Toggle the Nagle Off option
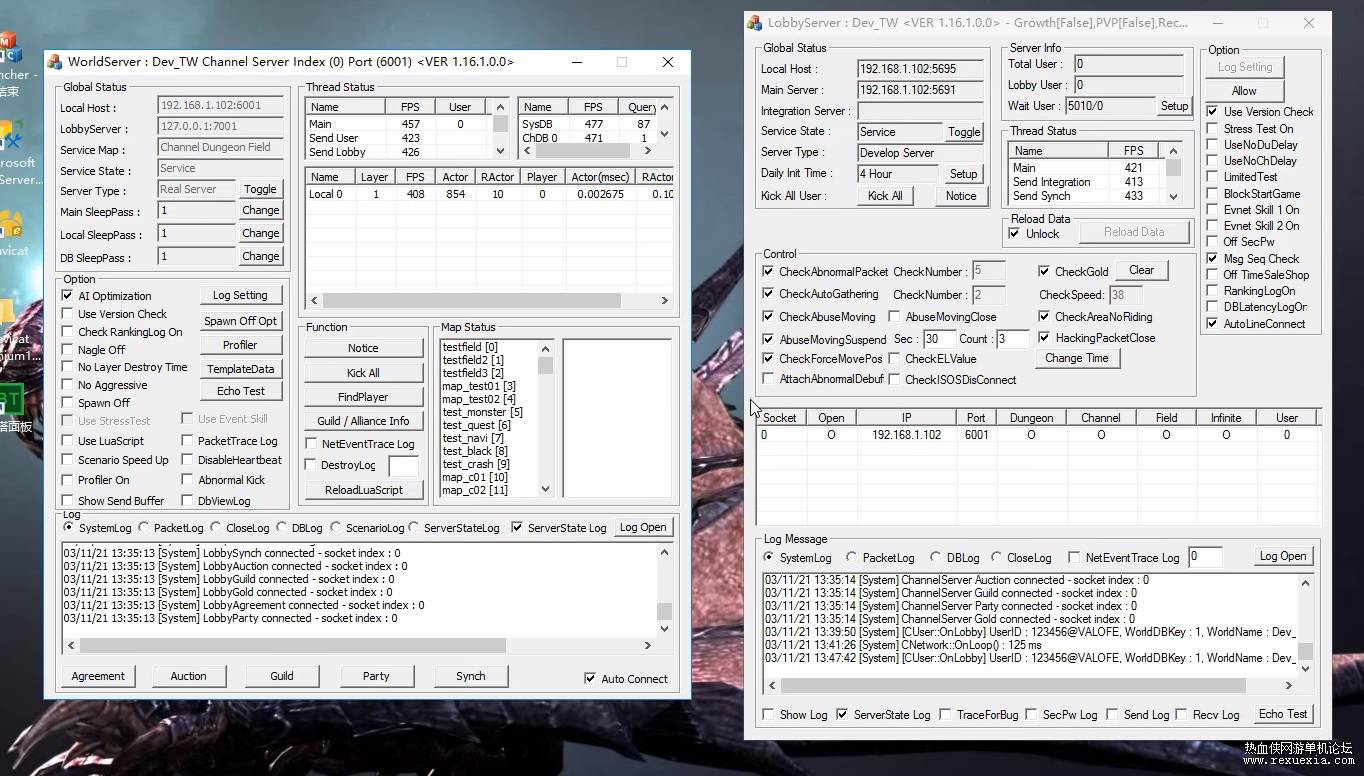Image resolution: width=1364 pixels, height=776 pixels. pos(67,350)
